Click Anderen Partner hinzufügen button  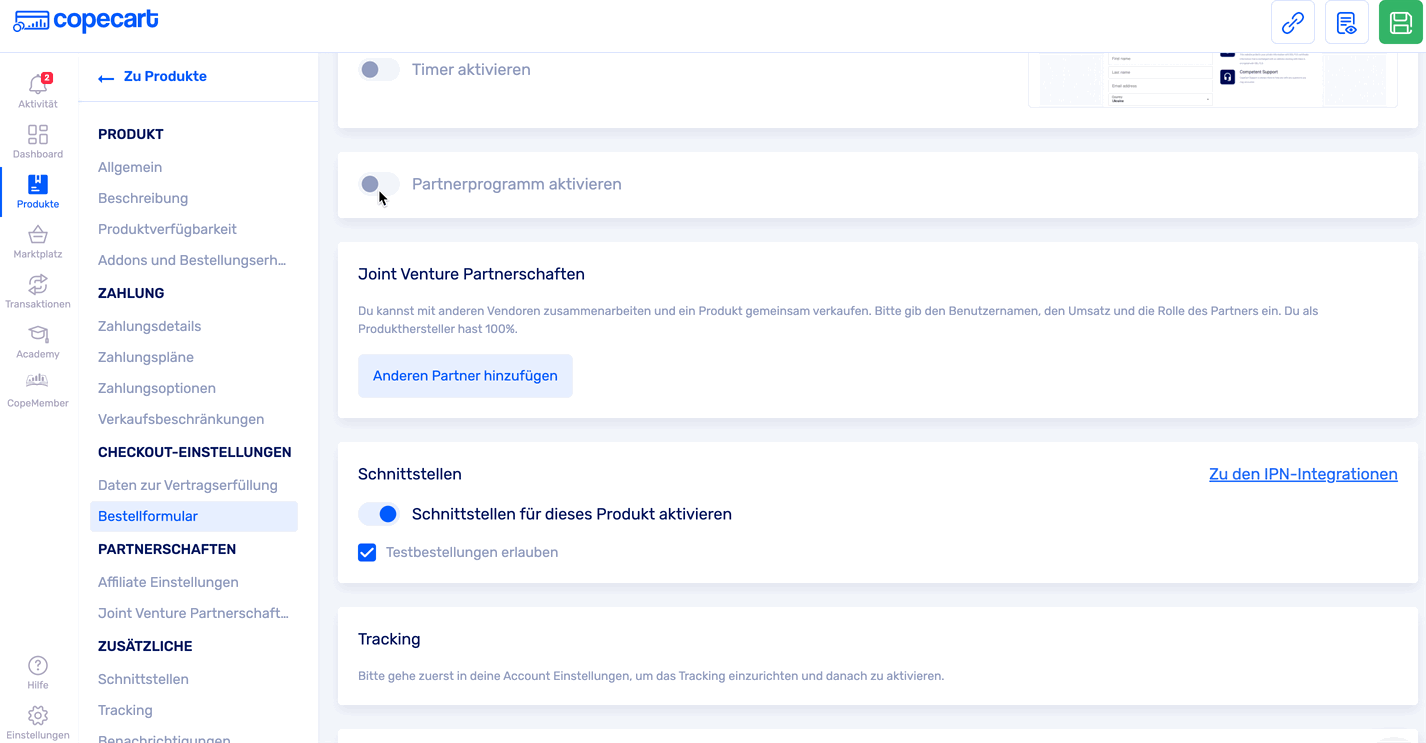click(465, 376)
